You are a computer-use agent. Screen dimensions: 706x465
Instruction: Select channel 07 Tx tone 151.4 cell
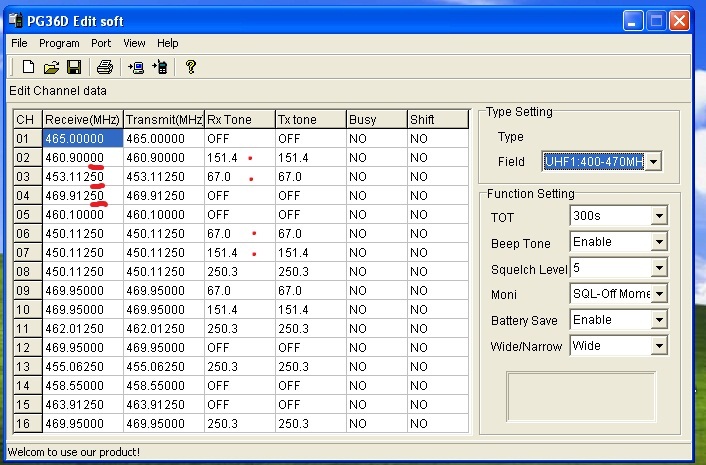[311, 253]
